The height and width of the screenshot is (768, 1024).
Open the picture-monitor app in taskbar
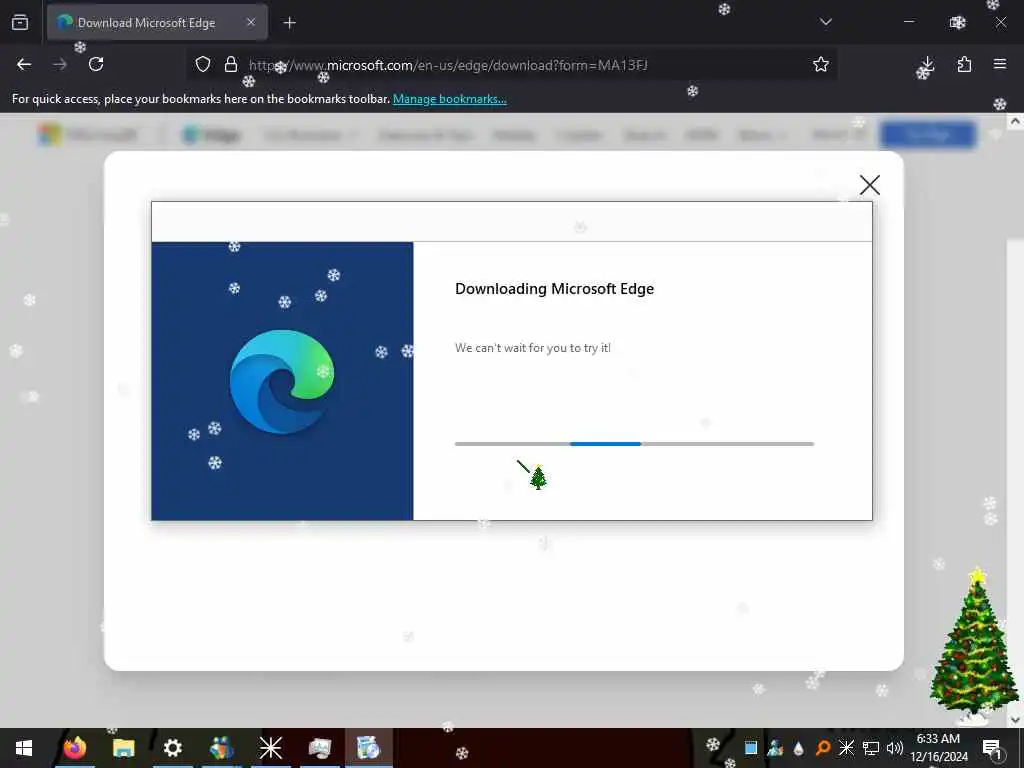[319, 748]
